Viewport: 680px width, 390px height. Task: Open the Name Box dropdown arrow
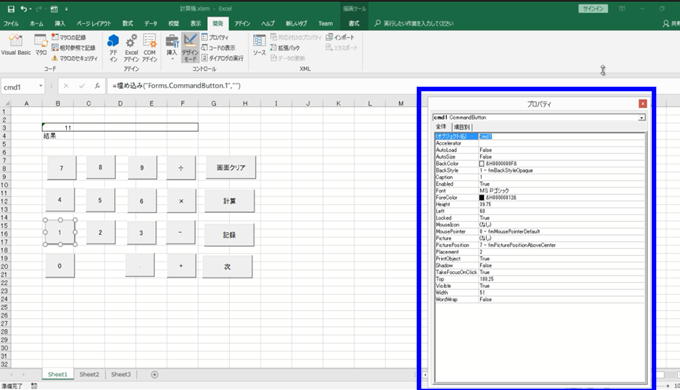click(x=41, y=86)
